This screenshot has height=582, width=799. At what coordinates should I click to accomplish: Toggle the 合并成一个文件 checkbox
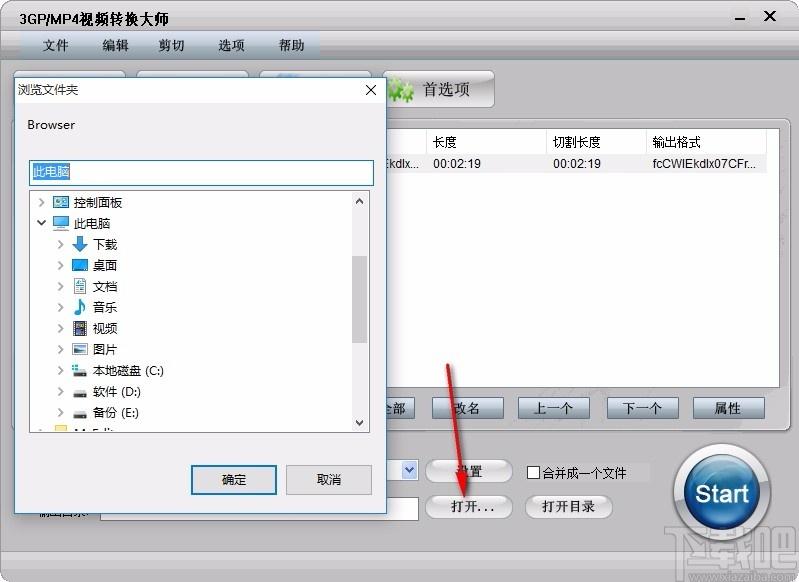pyautogui.click(x=533, y=472)
